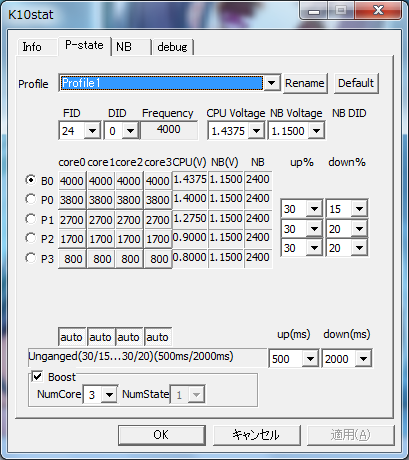Toggle the Boost checkbox

click(37, 377)
